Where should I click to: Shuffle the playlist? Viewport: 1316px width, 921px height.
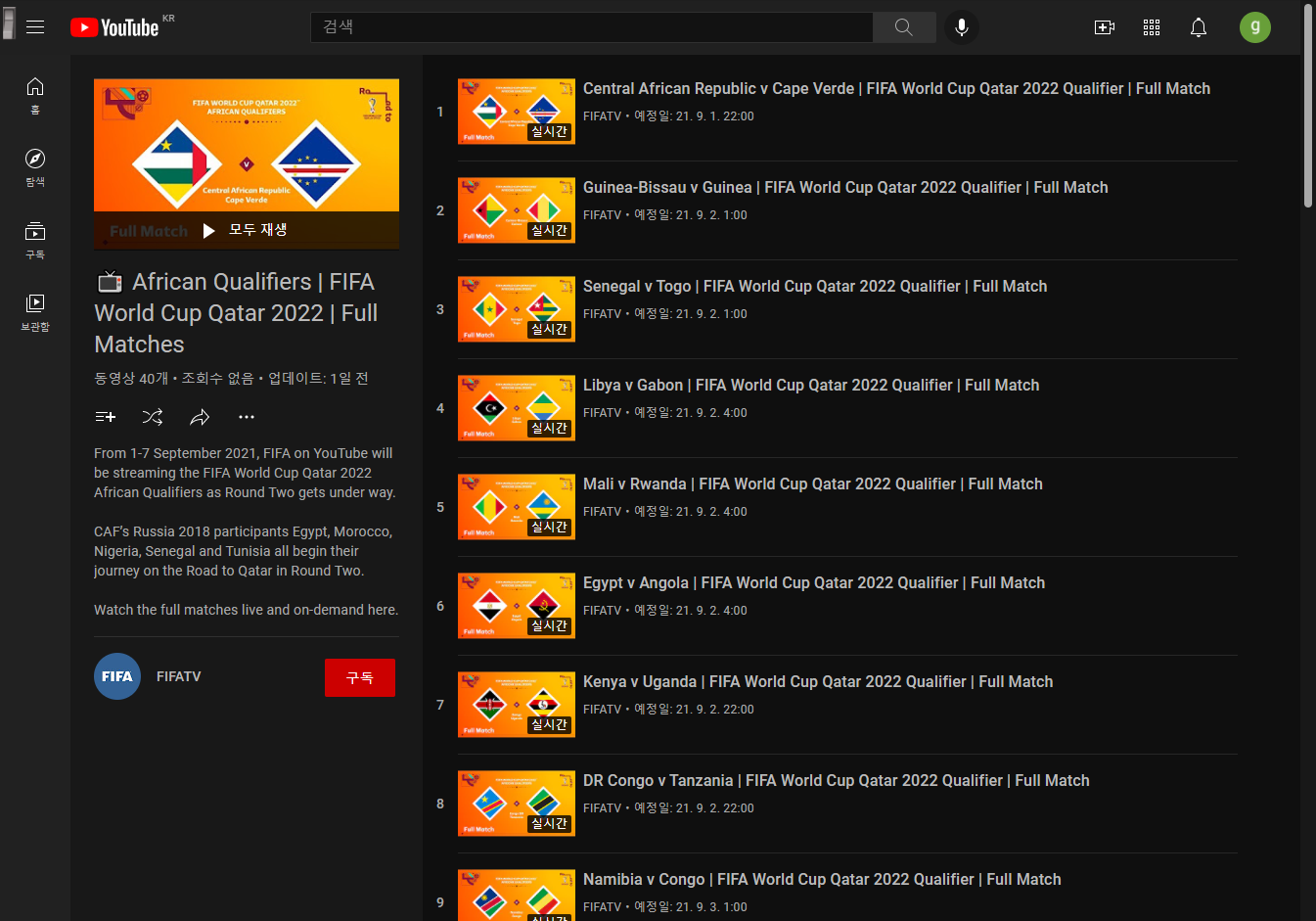[x=153, y=417]
